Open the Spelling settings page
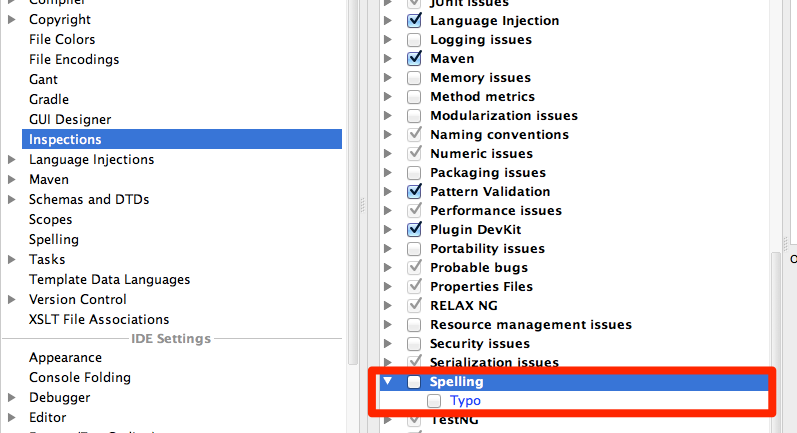797x433 pixels. point(54,240)
